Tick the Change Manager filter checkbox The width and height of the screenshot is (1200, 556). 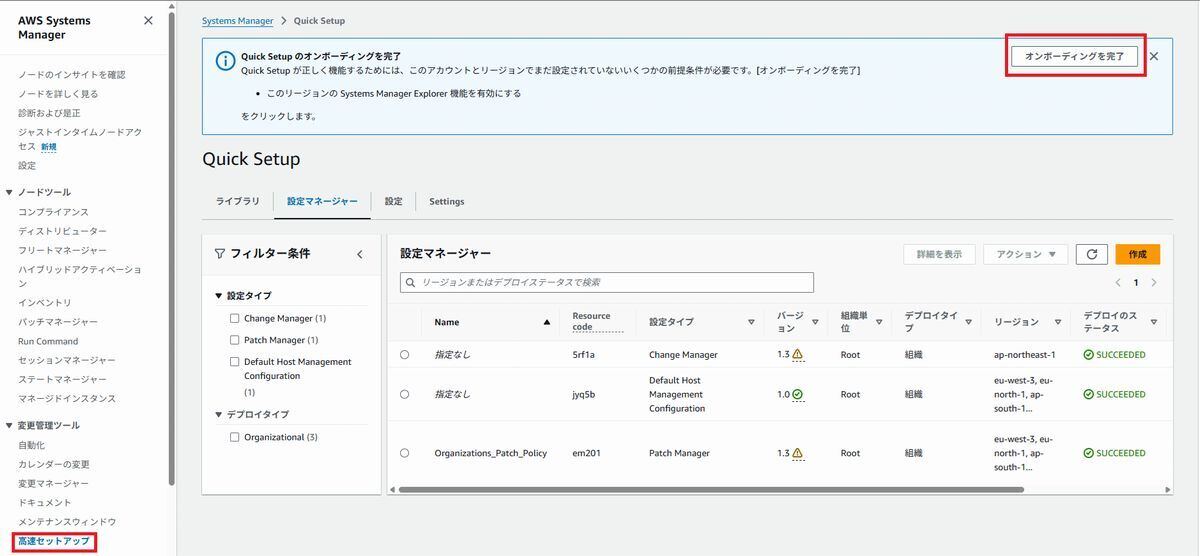pos(235,318)
